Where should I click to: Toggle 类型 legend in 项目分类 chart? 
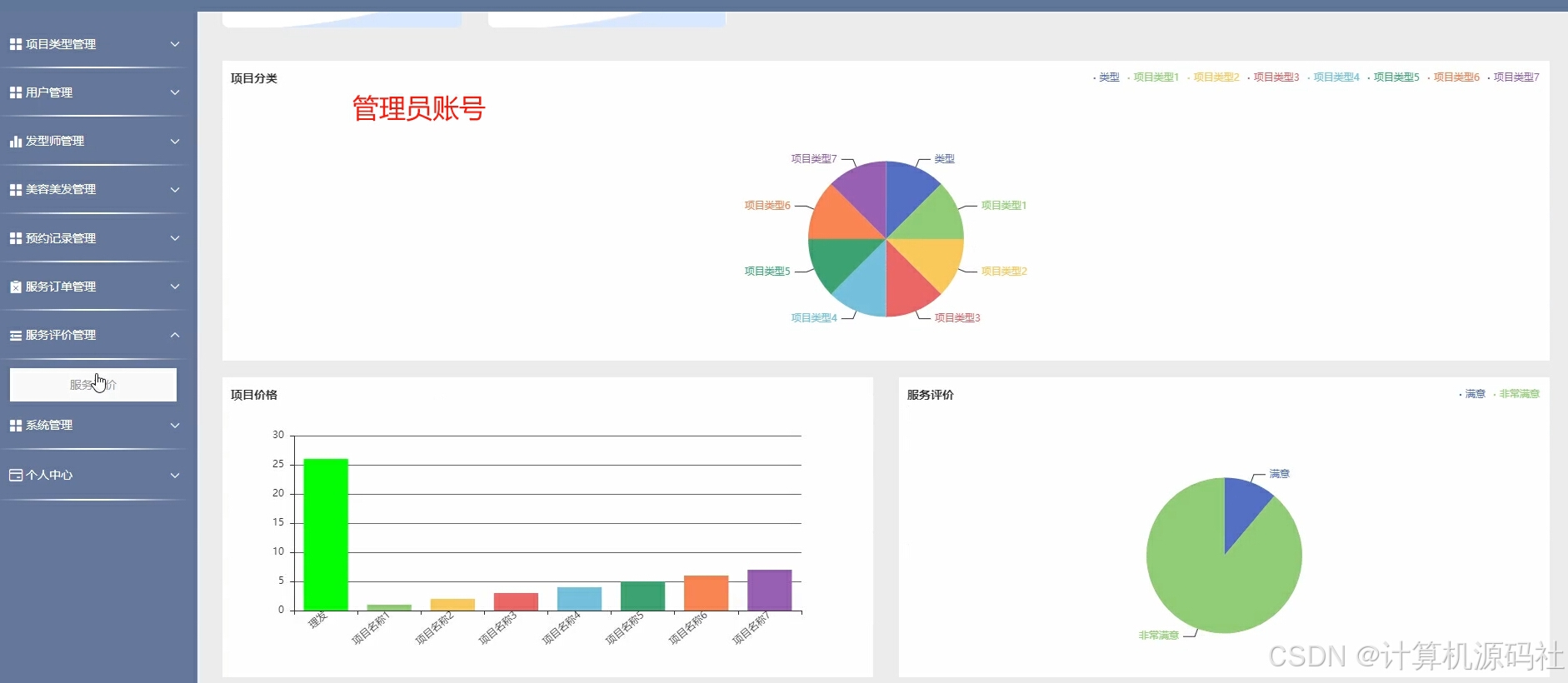coord(1106,77)
